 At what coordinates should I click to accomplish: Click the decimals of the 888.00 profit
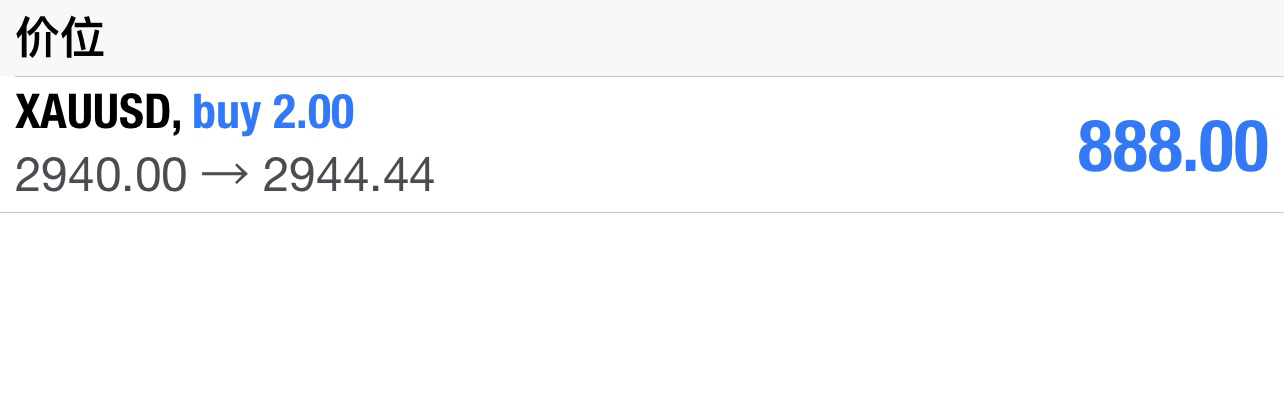(1229, 147)
